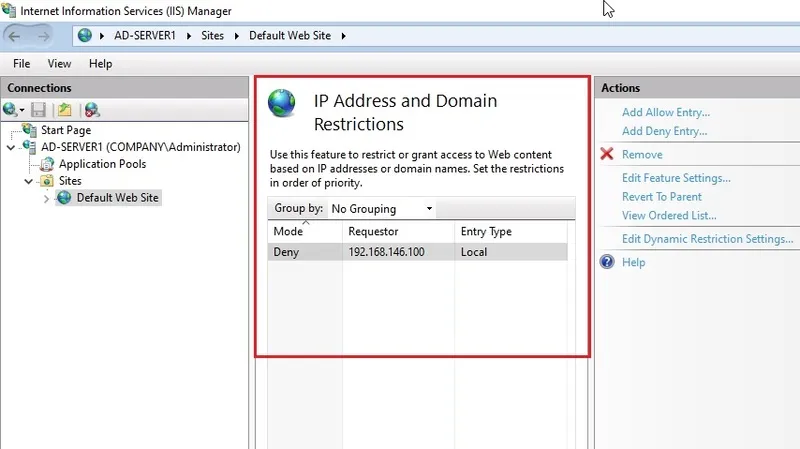Sort by the Entry Type column header

coord(511,232)
